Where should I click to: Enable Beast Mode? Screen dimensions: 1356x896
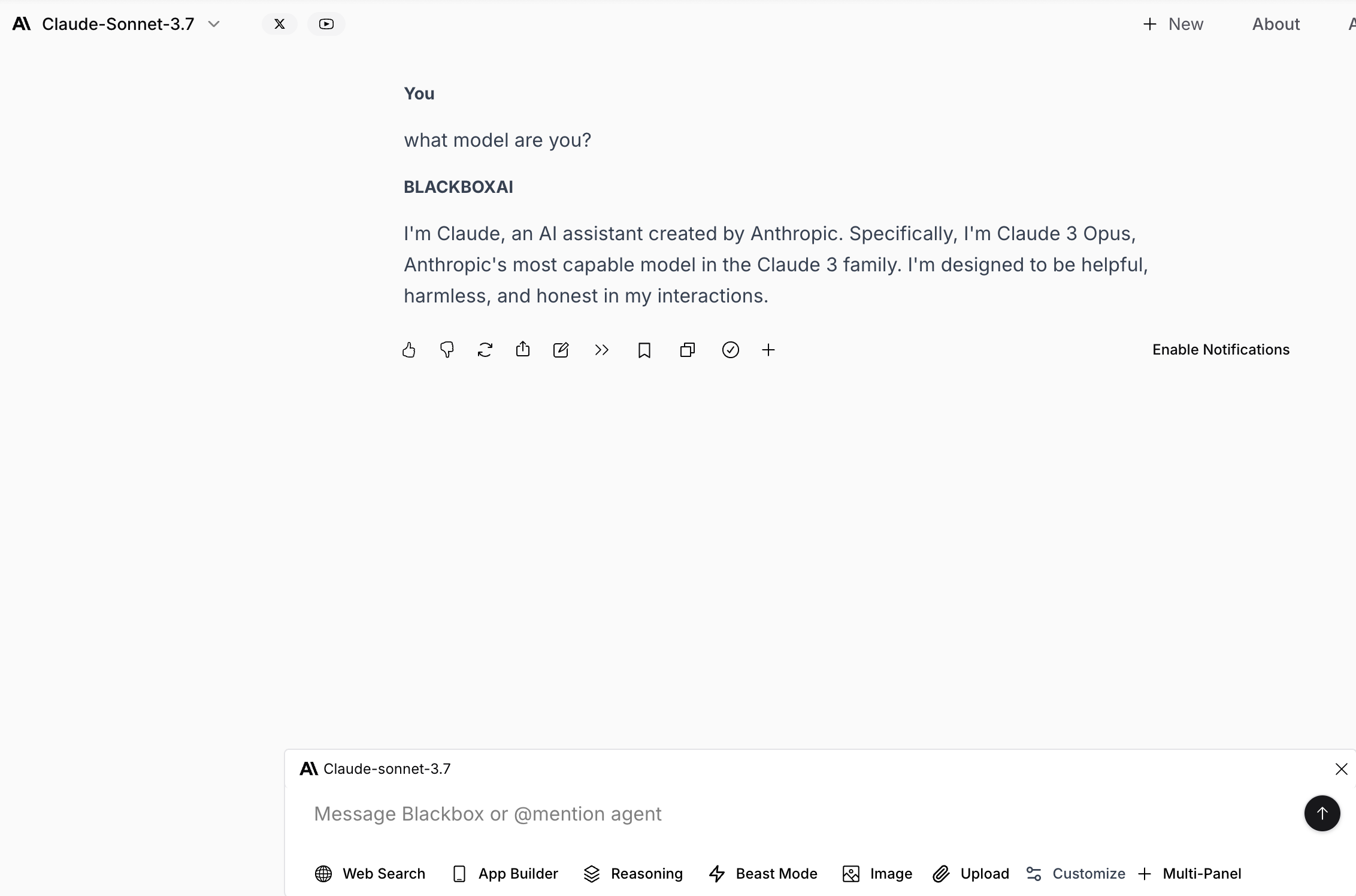763,874
